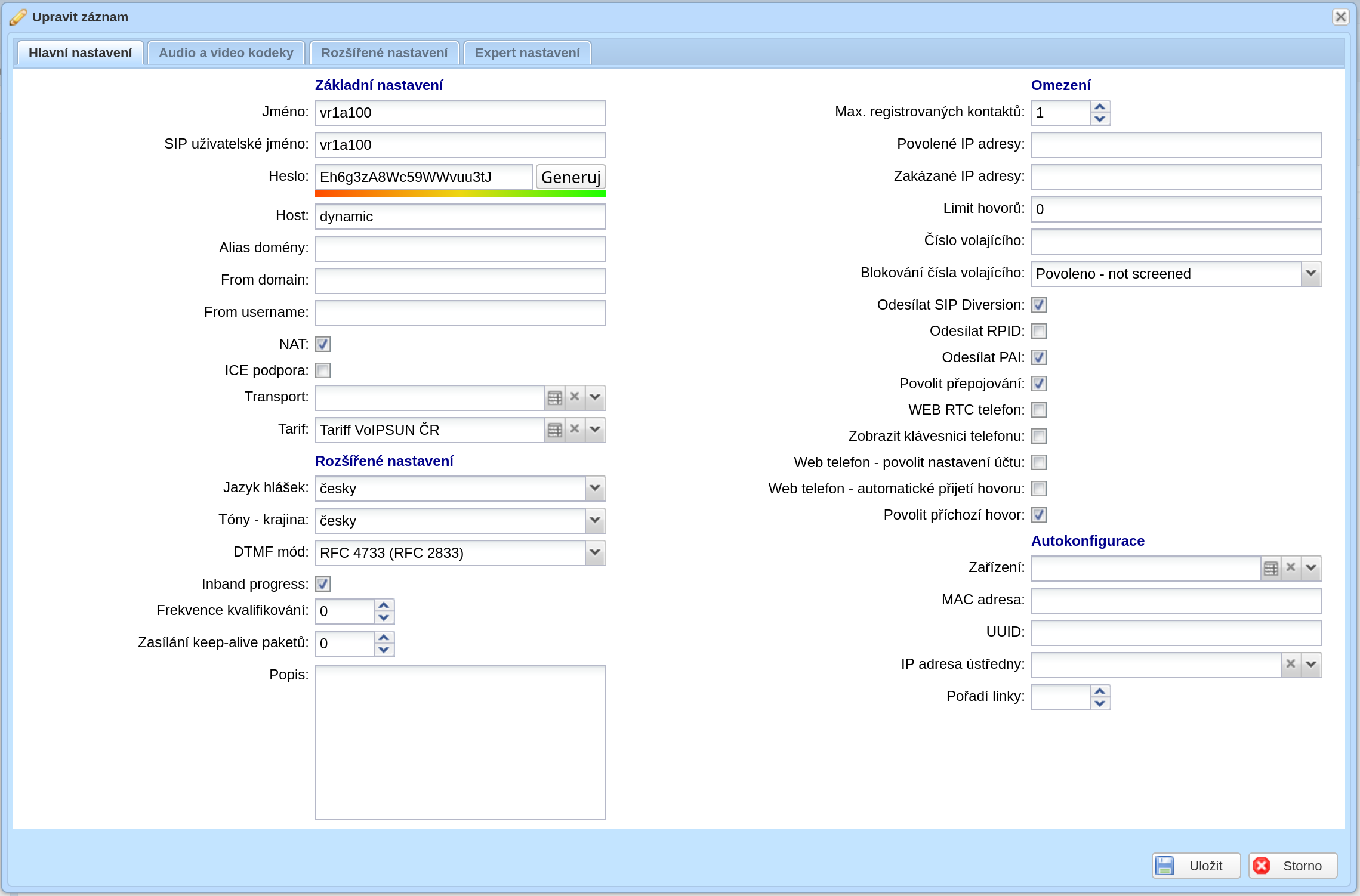Toggle Odesílat PAI checkbox
Viewport: 1360px width, 896px height.
[1039, 357]
